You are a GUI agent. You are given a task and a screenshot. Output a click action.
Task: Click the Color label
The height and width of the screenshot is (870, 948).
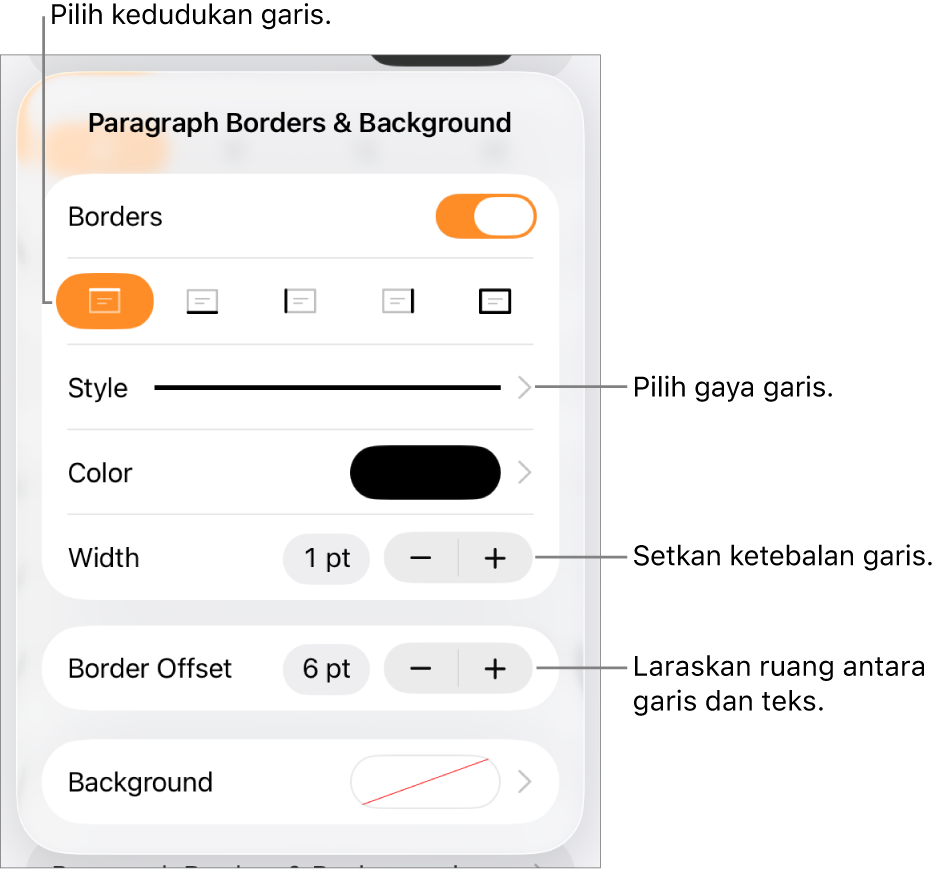[100, 473]
